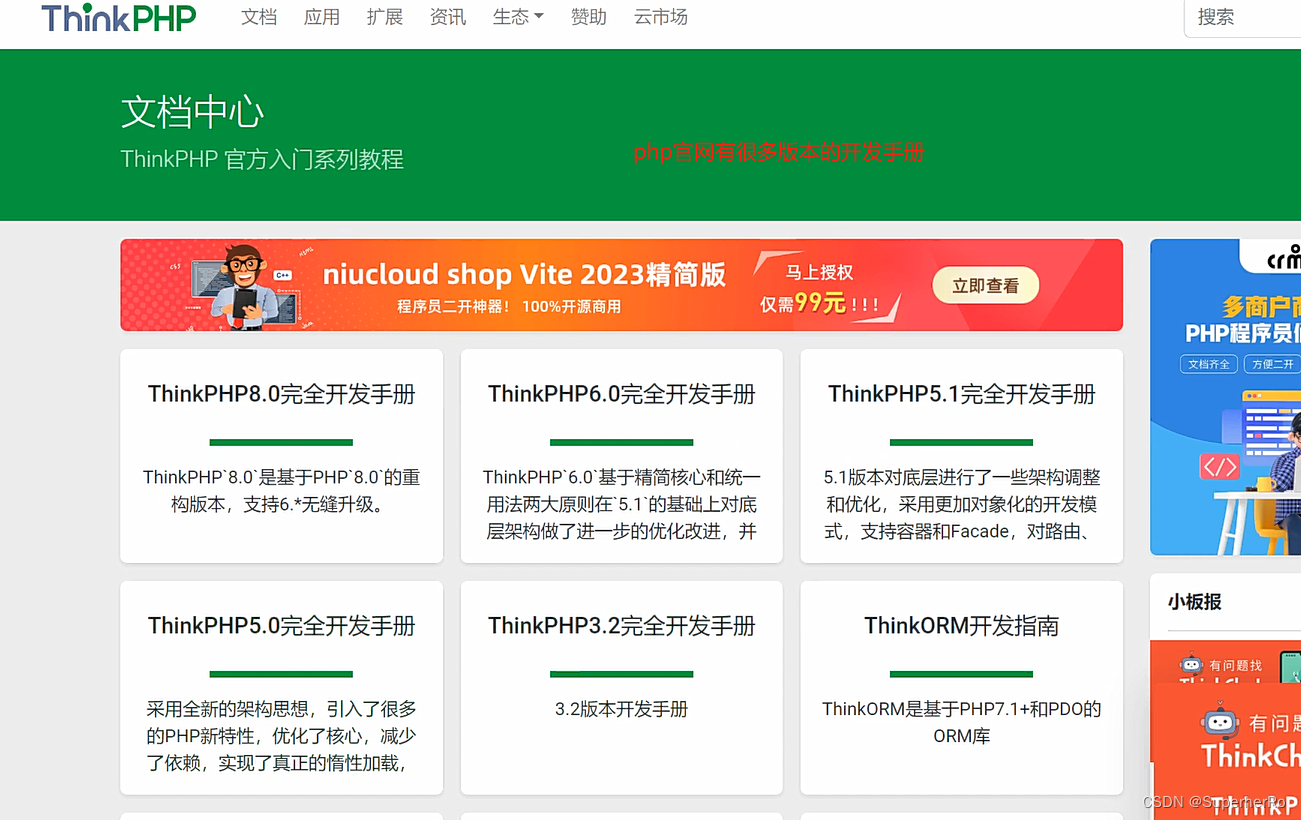Click the 文档齐全 tag in sidebar ad

point(1208,364)
